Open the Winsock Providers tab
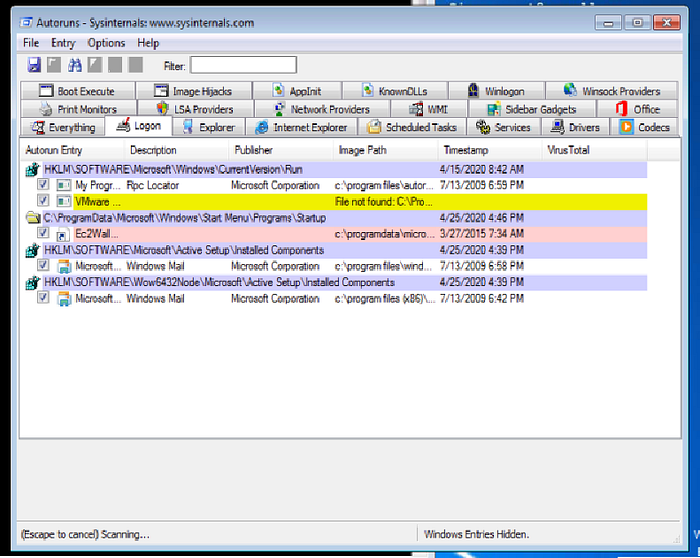This screenshot has height=558, width=700. point(612,91)
